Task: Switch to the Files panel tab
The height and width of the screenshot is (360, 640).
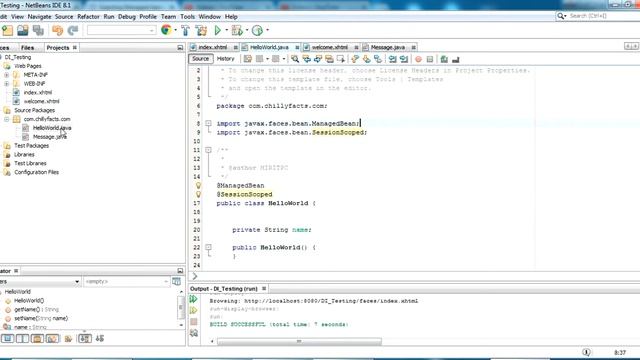Action: (x=27, y=48)
